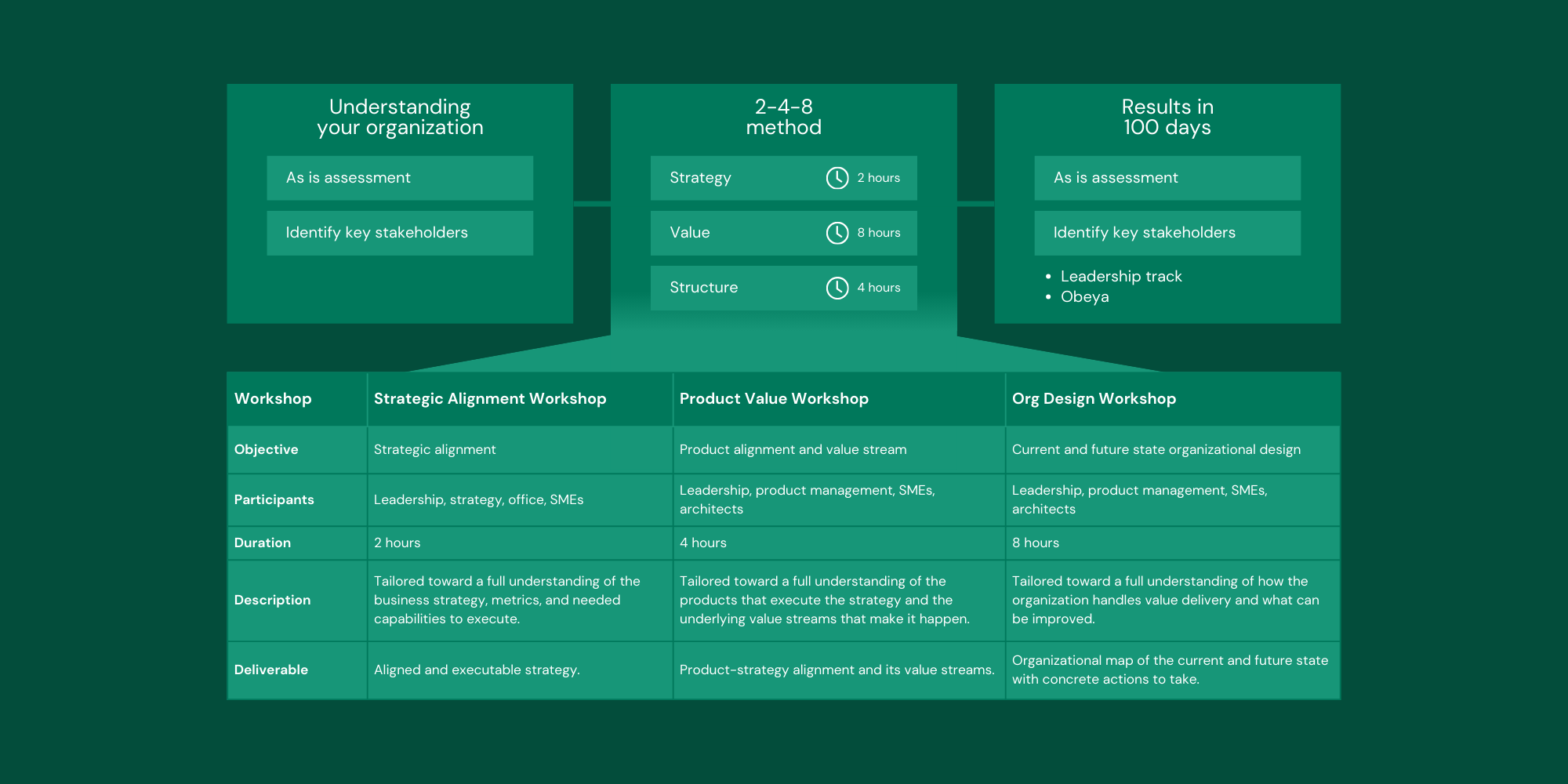The height and width of the screenshot is (784, 1568).
Task: Click the '2 hours' duration cell in table
Action: (520, 543)
